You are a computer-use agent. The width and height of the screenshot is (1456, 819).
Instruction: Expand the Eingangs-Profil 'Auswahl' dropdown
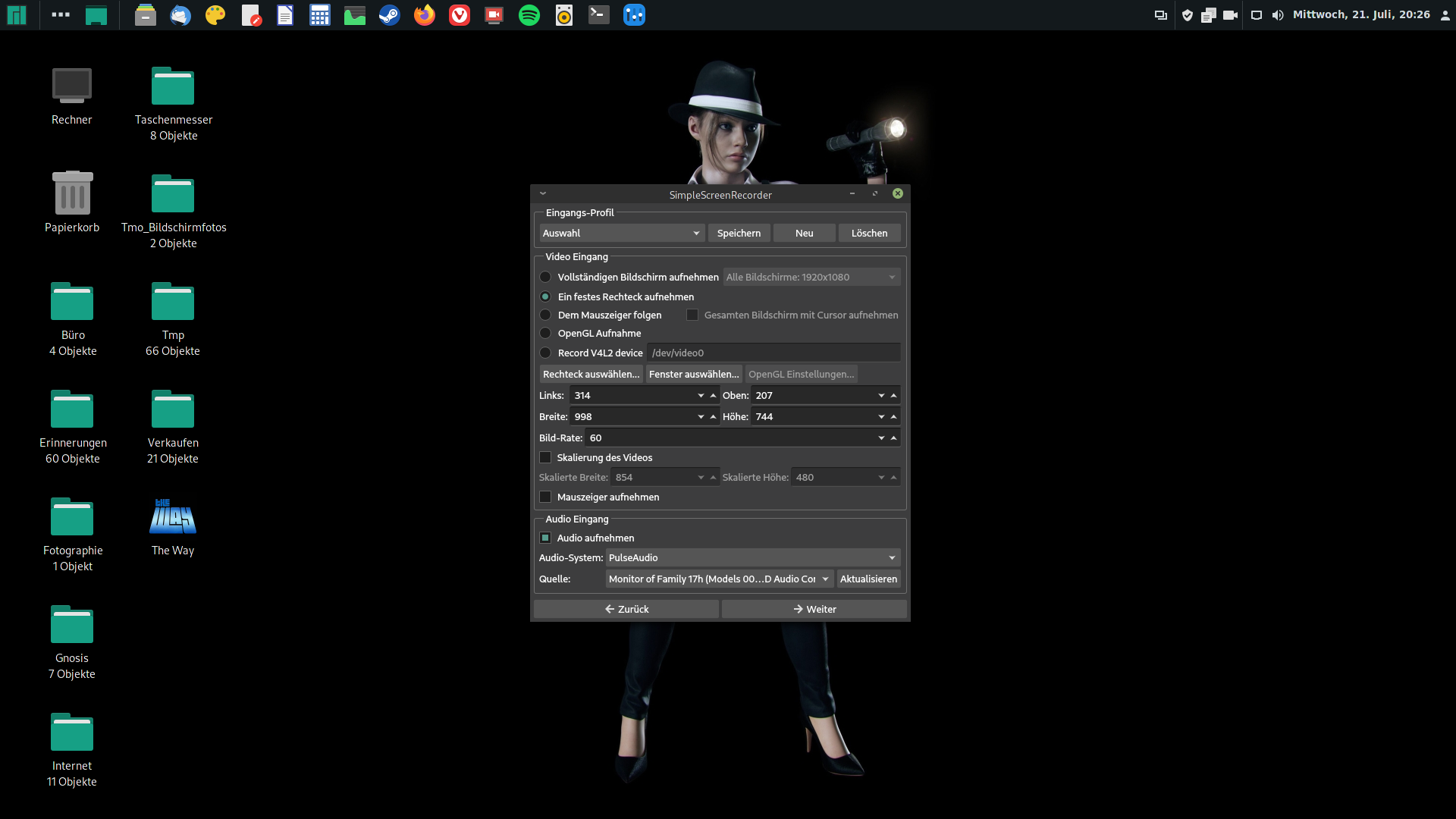[622, 233]
